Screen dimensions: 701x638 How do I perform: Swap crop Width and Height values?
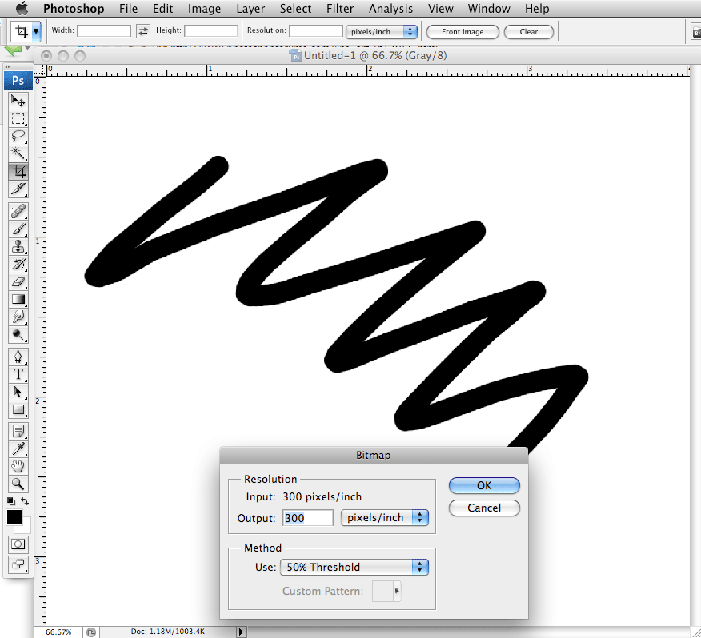tap(142, 32)
